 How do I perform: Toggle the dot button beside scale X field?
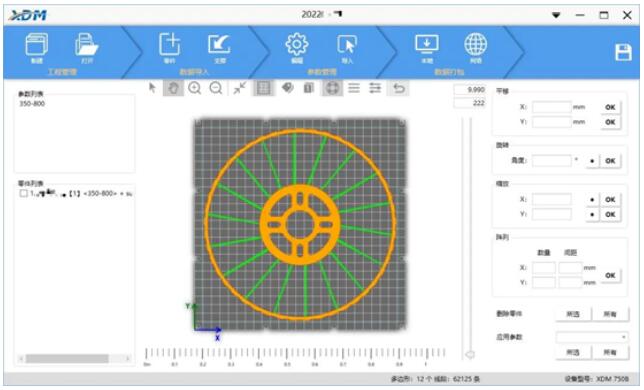592,200
